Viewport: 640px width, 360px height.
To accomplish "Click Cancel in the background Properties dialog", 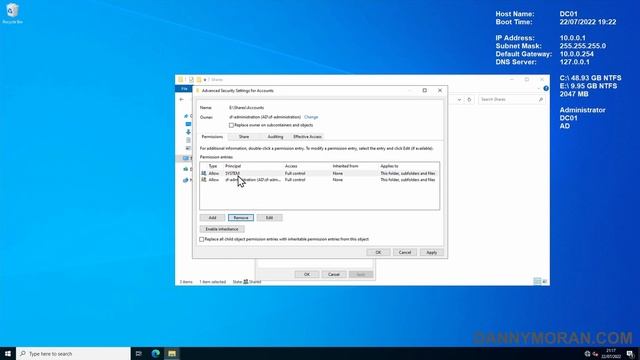I will [334, 274].
